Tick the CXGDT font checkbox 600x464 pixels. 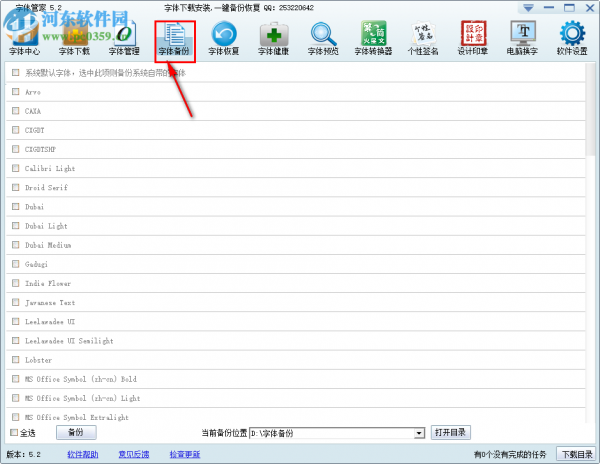(x=15, y=130)
